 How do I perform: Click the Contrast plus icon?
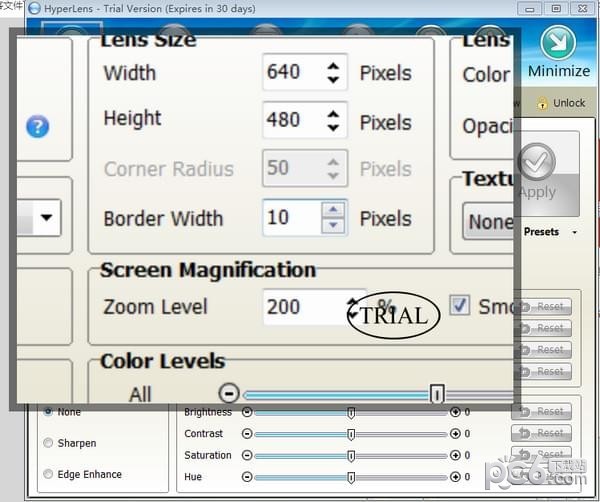455,434
